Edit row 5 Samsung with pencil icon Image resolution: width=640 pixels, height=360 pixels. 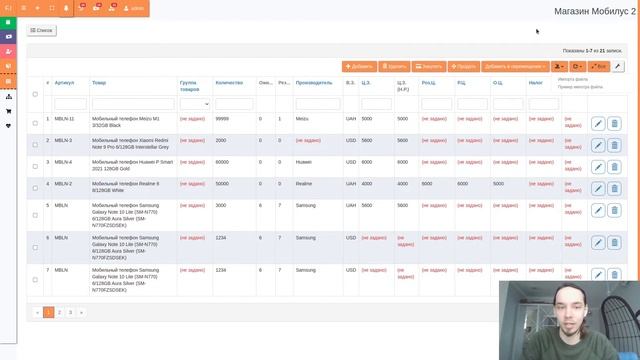point(598,210)
